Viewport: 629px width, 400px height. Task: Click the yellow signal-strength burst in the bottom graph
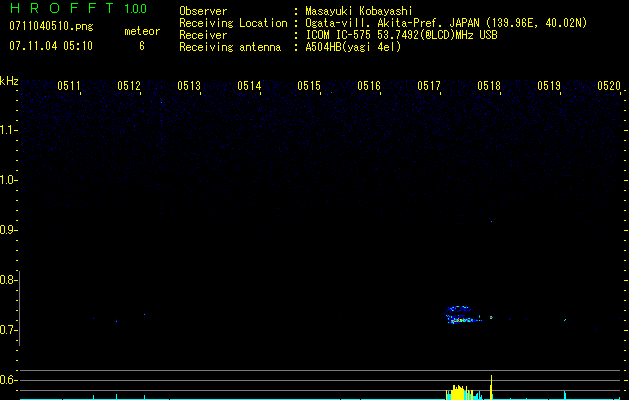460,392
